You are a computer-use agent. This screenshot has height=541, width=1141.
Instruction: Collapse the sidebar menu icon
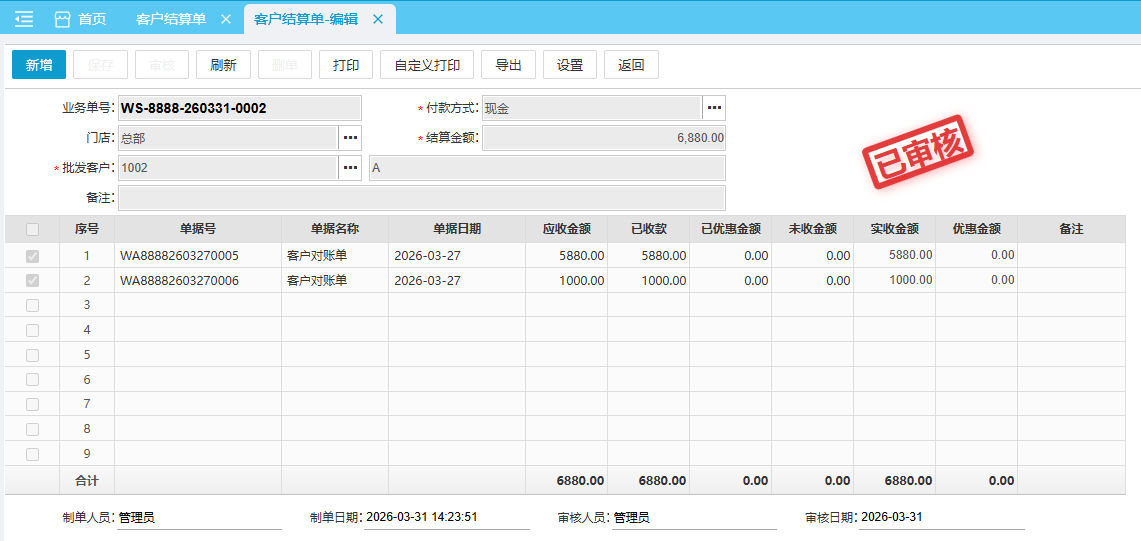point(24,19)
